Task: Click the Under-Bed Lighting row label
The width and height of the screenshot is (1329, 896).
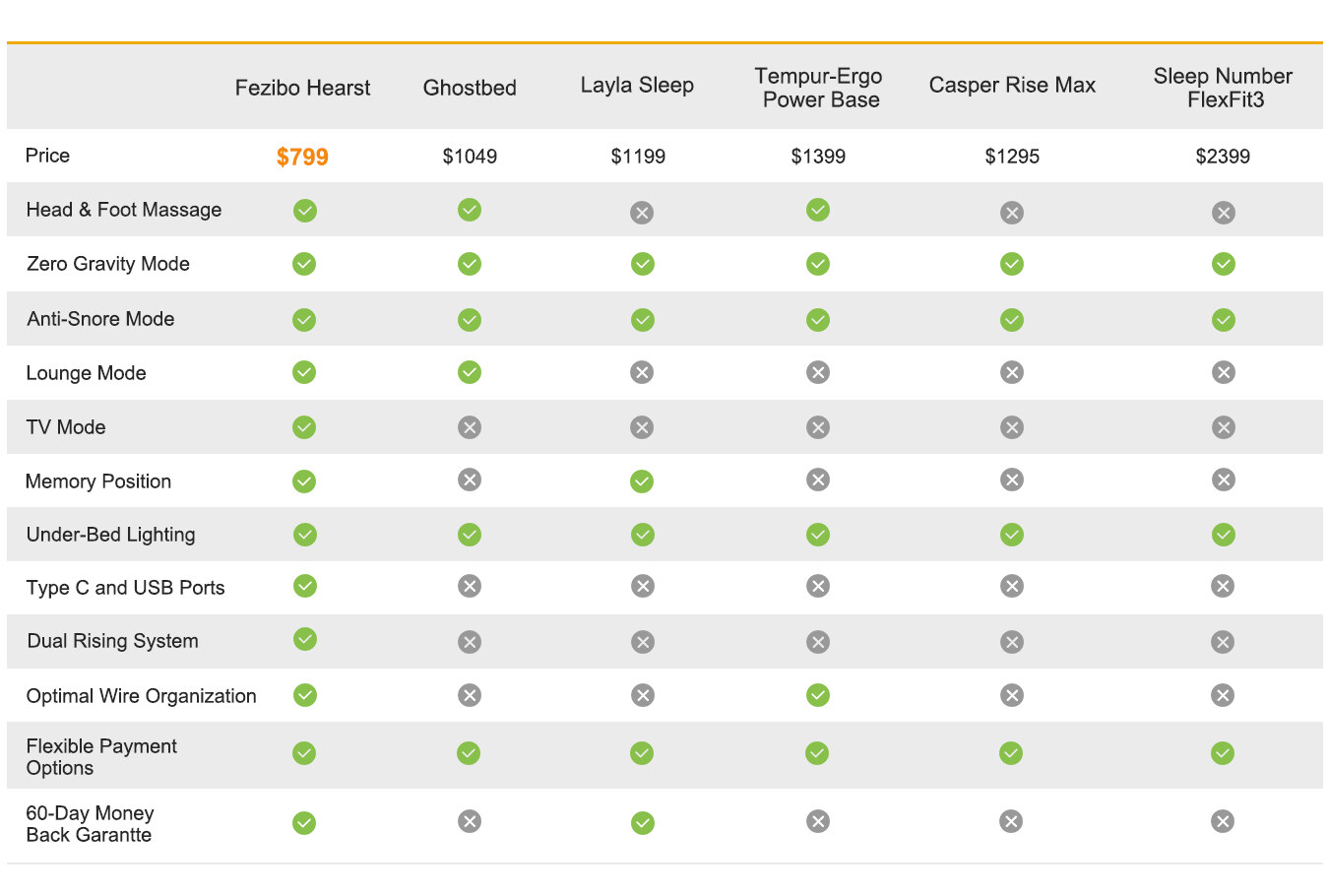Action: [110, 535]
